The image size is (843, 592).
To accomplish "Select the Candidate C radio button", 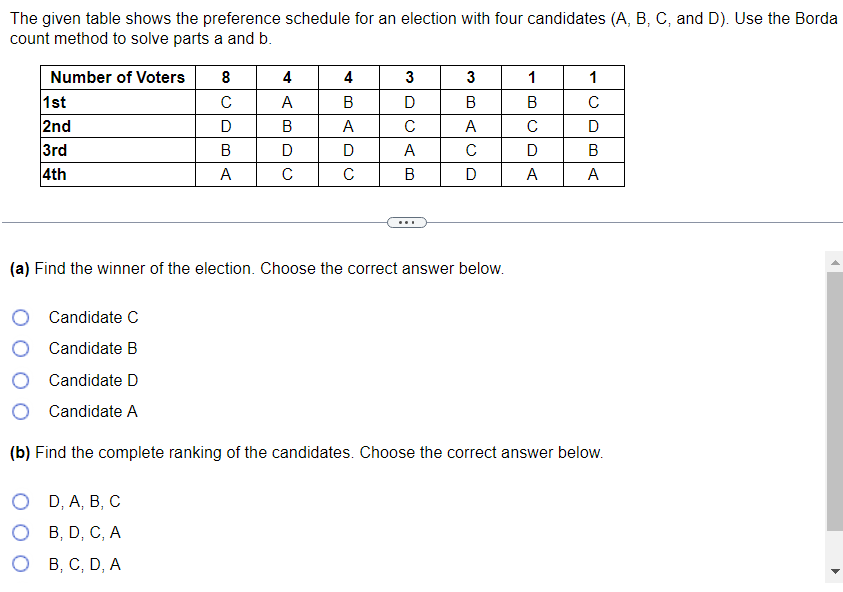I will [20, 317].
